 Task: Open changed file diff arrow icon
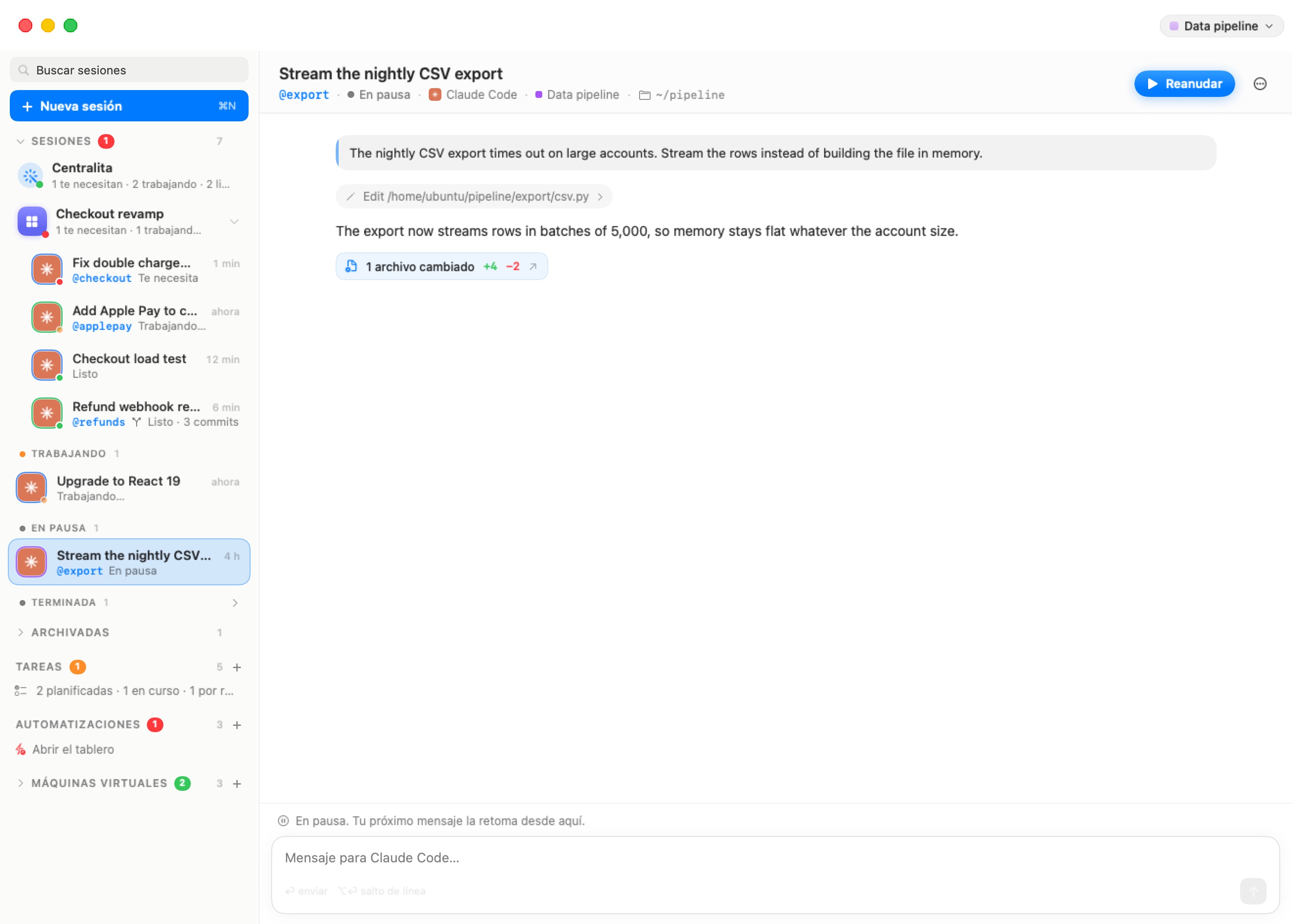pos(533,266)
